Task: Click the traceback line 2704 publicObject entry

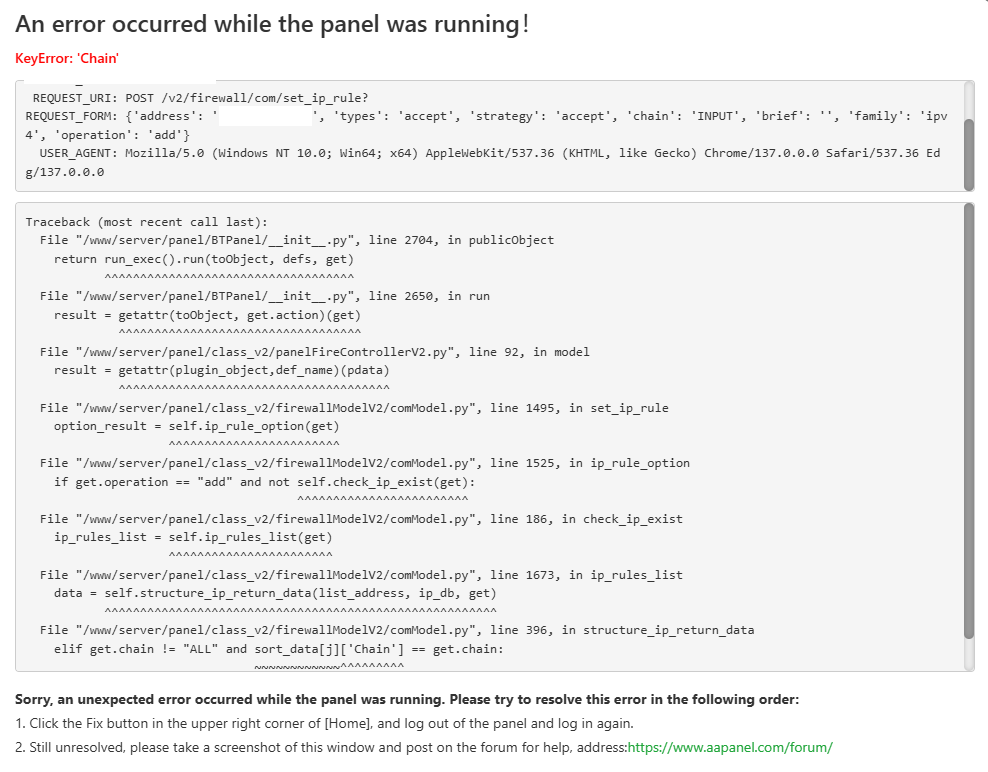Action: pos(296,240)
